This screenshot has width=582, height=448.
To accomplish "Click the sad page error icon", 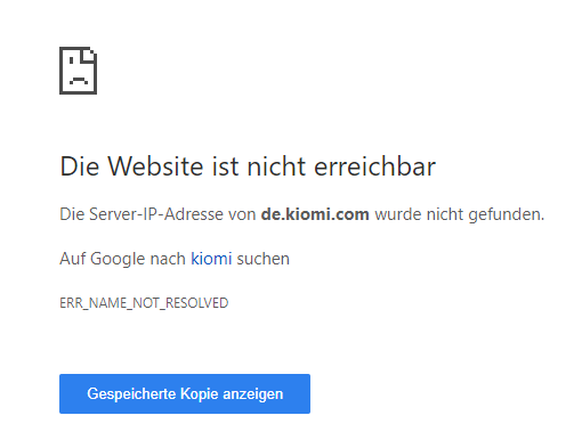I will [78, 71].
